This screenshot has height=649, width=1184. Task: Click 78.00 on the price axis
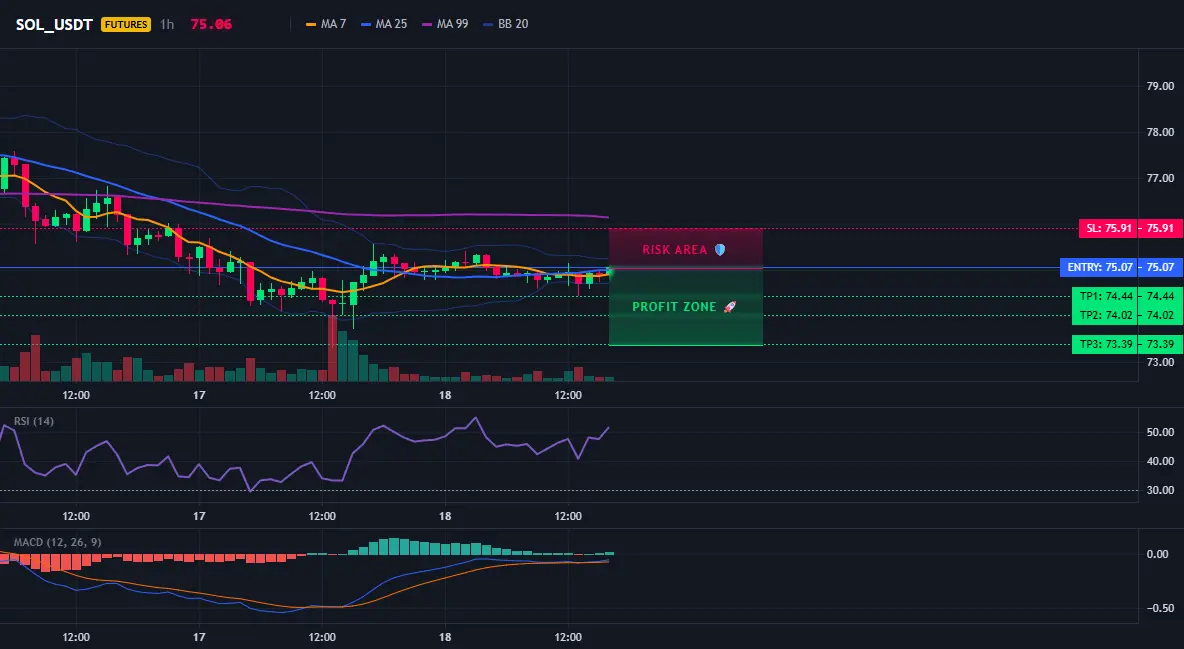coord(1160,132)
